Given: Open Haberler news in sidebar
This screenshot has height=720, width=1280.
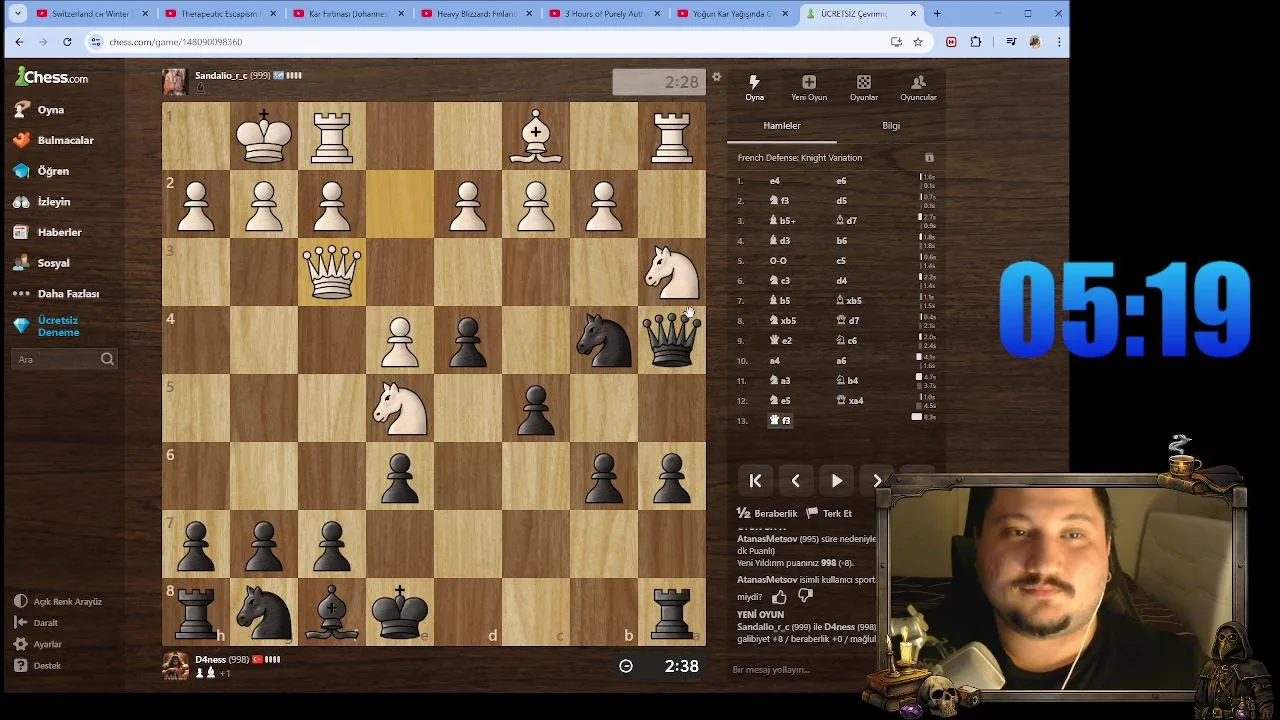Looking at the screenshot, I should [x=60, y=232].
